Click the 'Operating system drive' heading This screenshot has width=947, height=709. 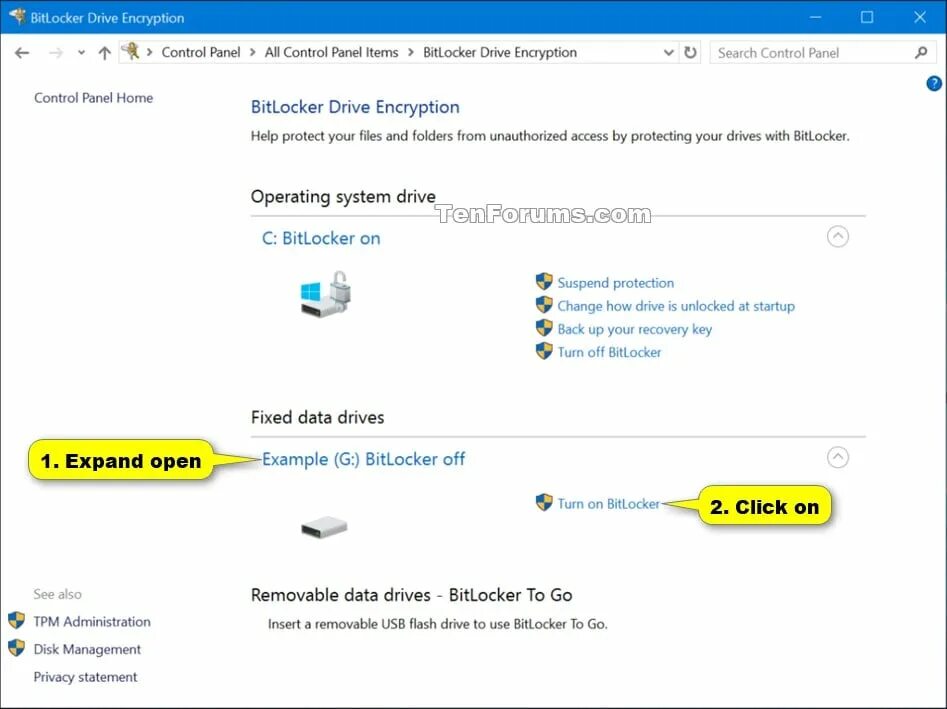343,197
